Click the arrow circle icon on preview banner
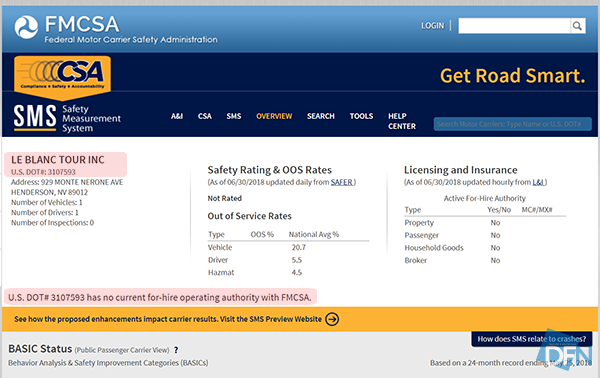 tap(332, 319)
